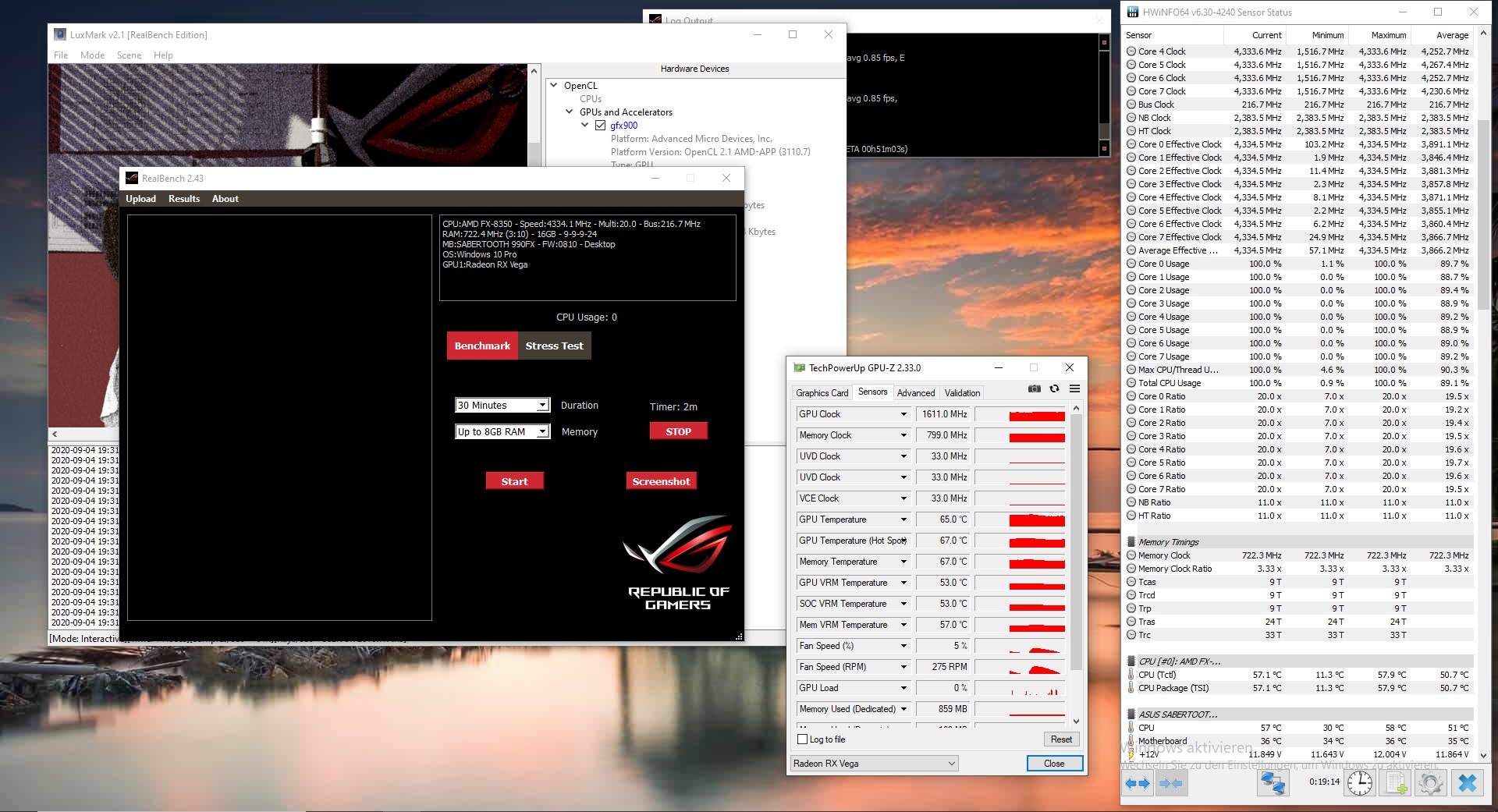Switch to the Advanced tab in GPU-Z

(x=916, y=393)
